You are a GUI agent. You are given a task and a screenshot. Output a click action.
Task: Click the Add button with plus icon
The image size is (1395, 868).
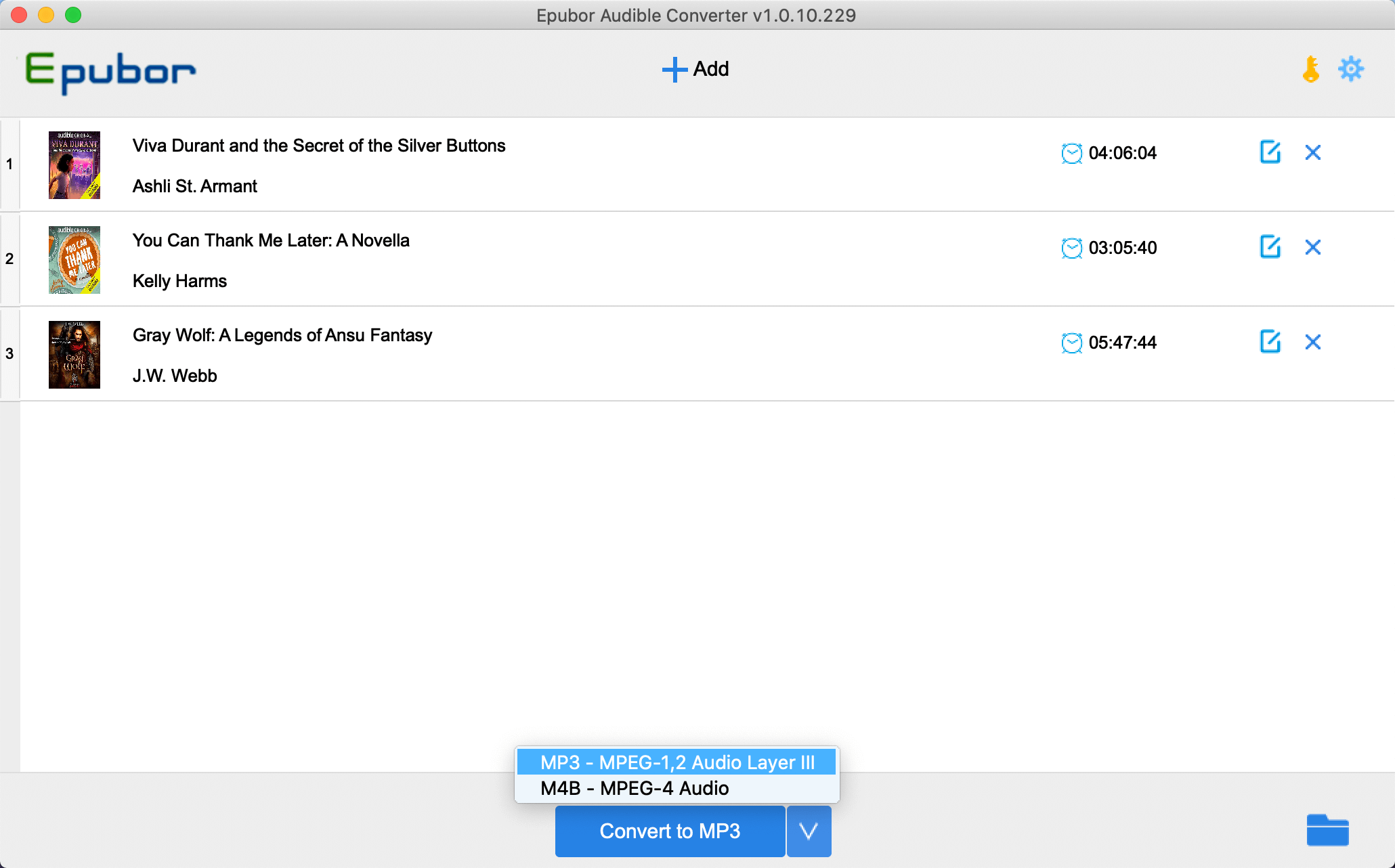point(695,69)
